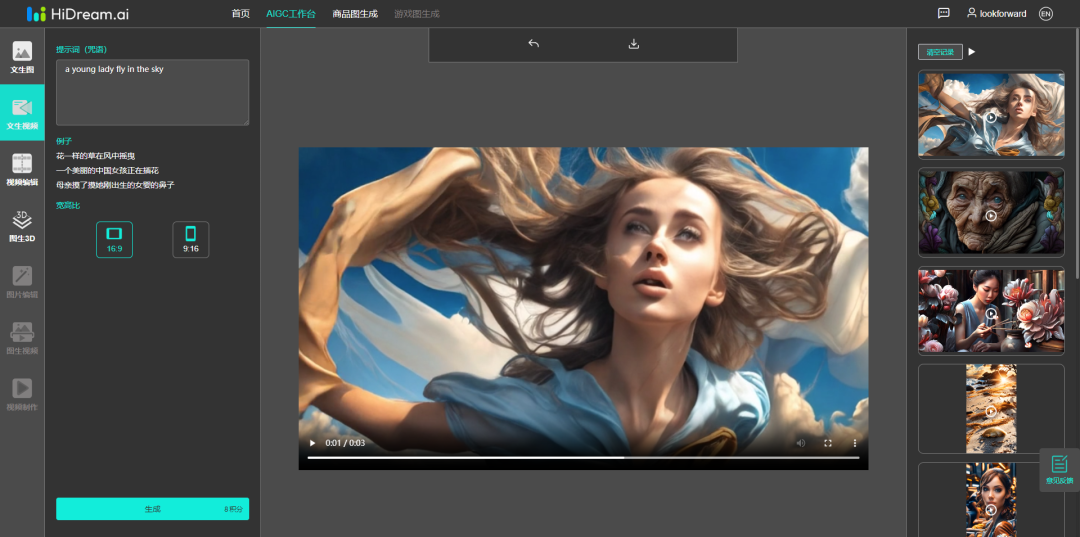Open the flower arranging girl thumbnail
This screenshot has height=537, width=1080.
991,311
